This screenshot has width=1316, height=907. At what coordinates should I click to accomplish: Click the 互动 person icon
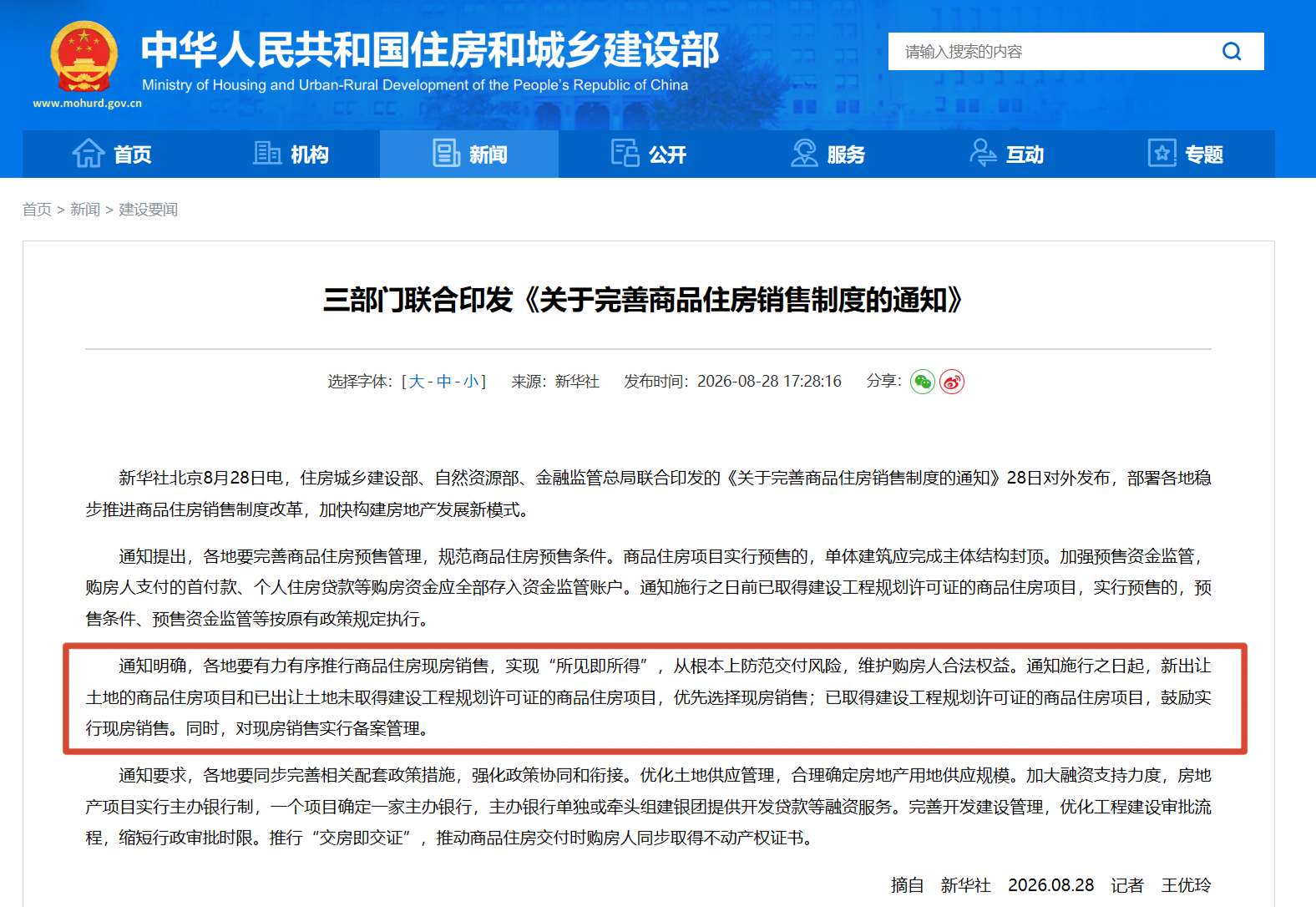(x=983, y=154)
